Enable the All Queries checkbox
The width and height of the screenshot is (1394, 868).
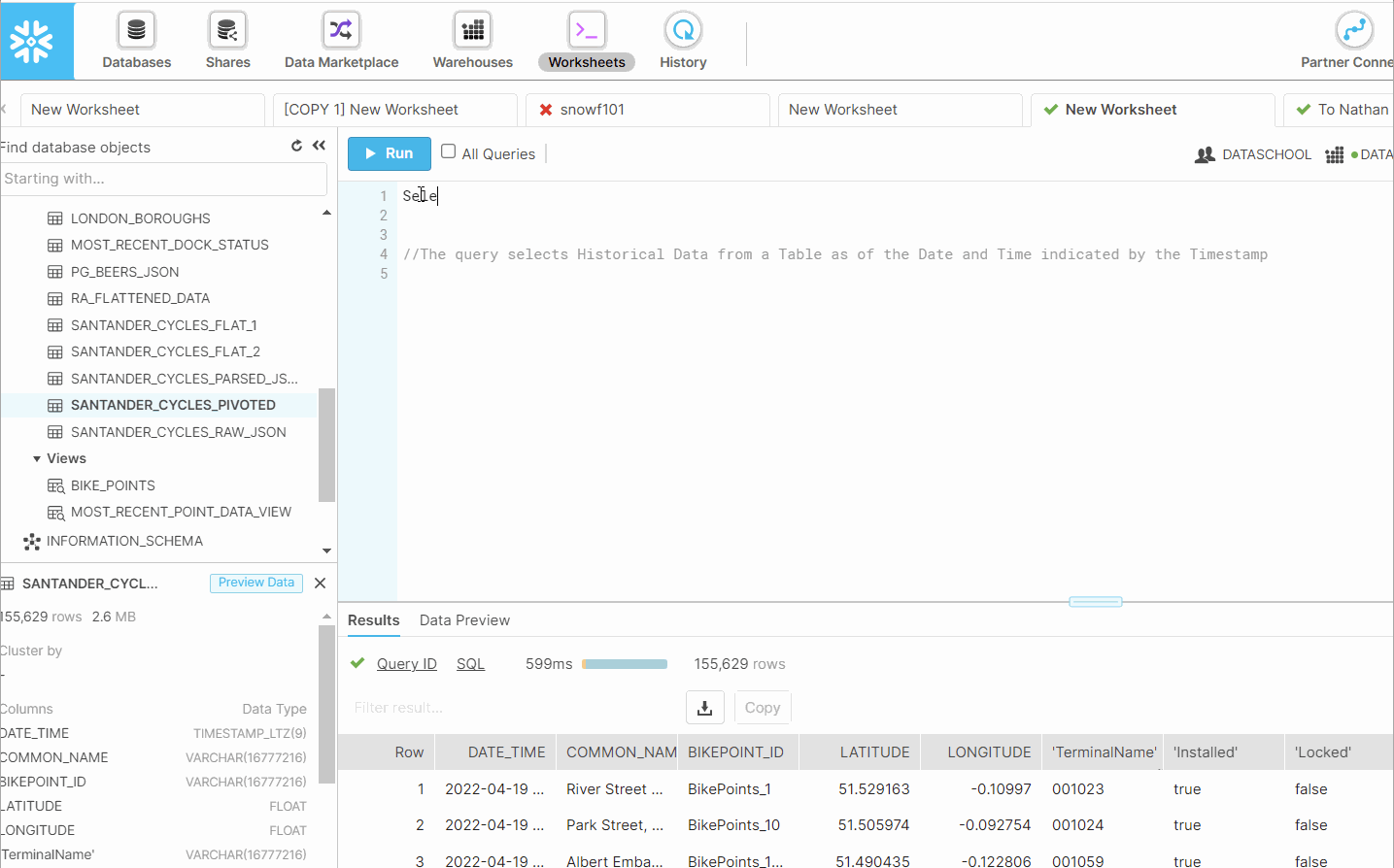point(449,151)
